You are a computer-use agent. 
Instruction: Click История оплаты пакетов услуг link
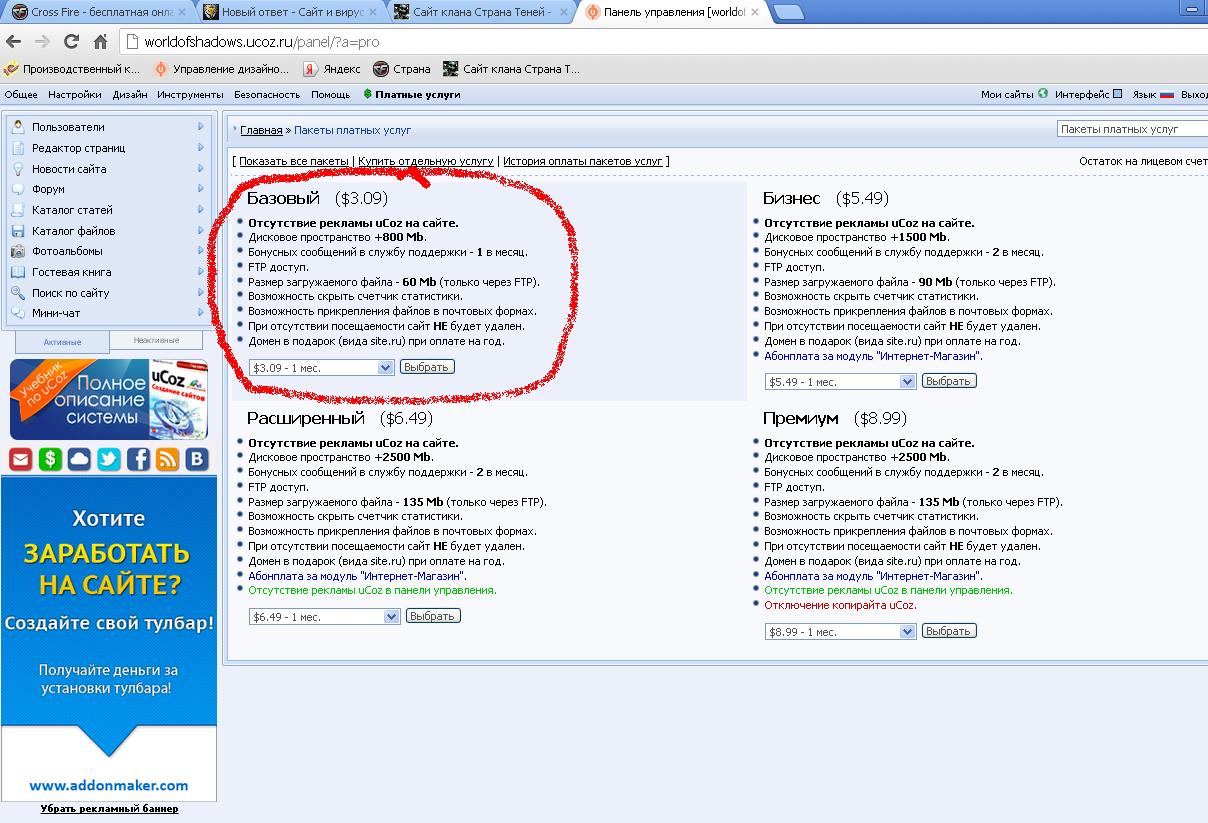pos(583,161)
